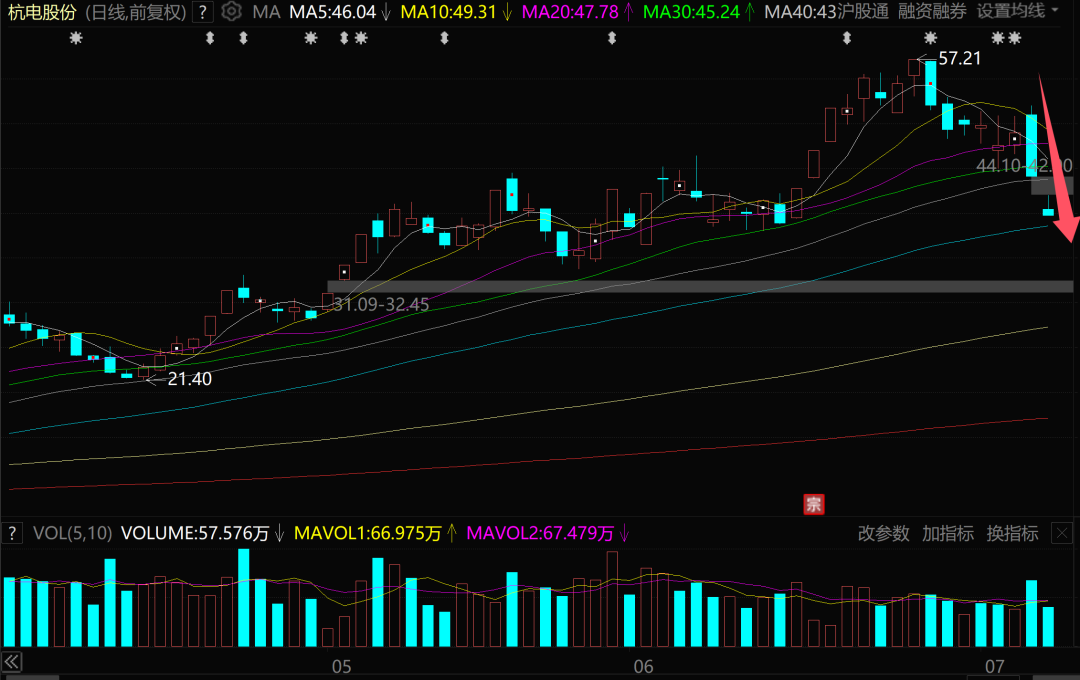Click 换指标 to switch indicator

click(1012, 533)
